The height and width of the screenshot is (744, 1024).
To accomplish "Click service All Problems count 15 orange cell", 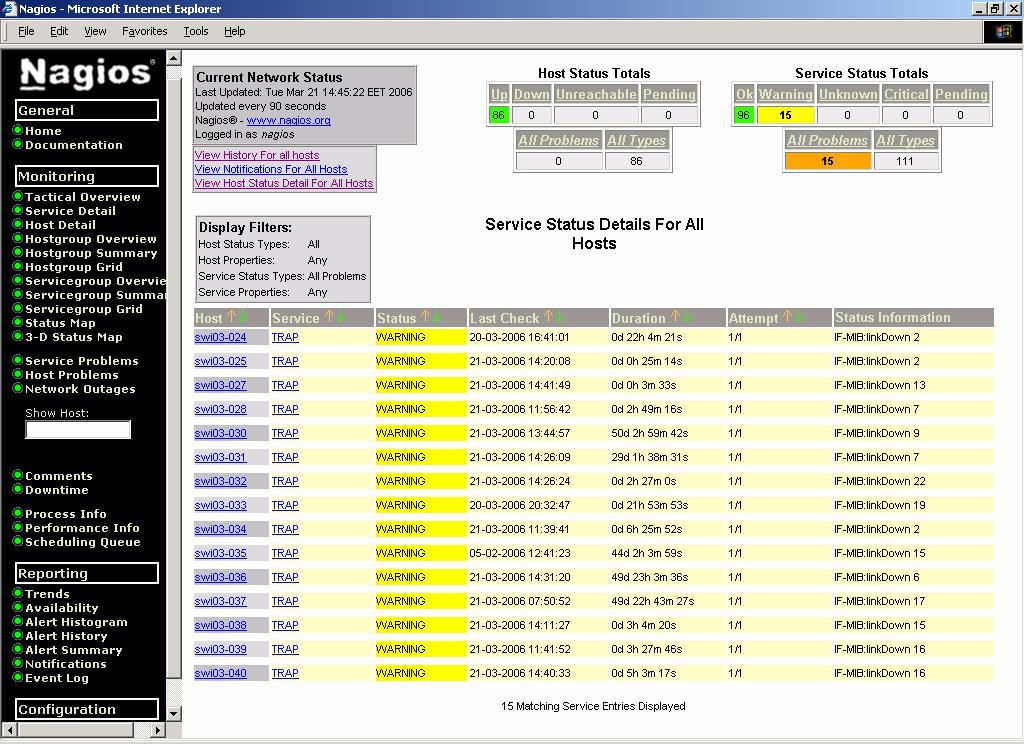I will coord(827,161).
